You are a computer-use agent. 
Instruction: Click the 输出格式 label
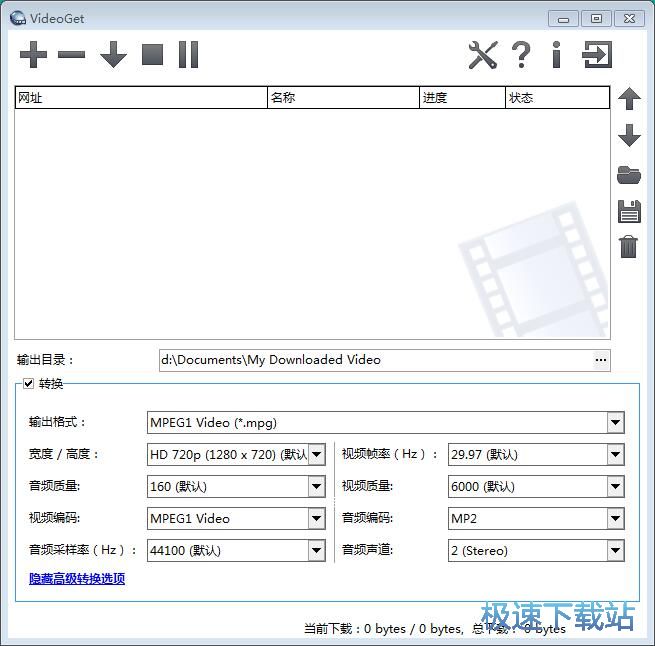click(57, 422)
